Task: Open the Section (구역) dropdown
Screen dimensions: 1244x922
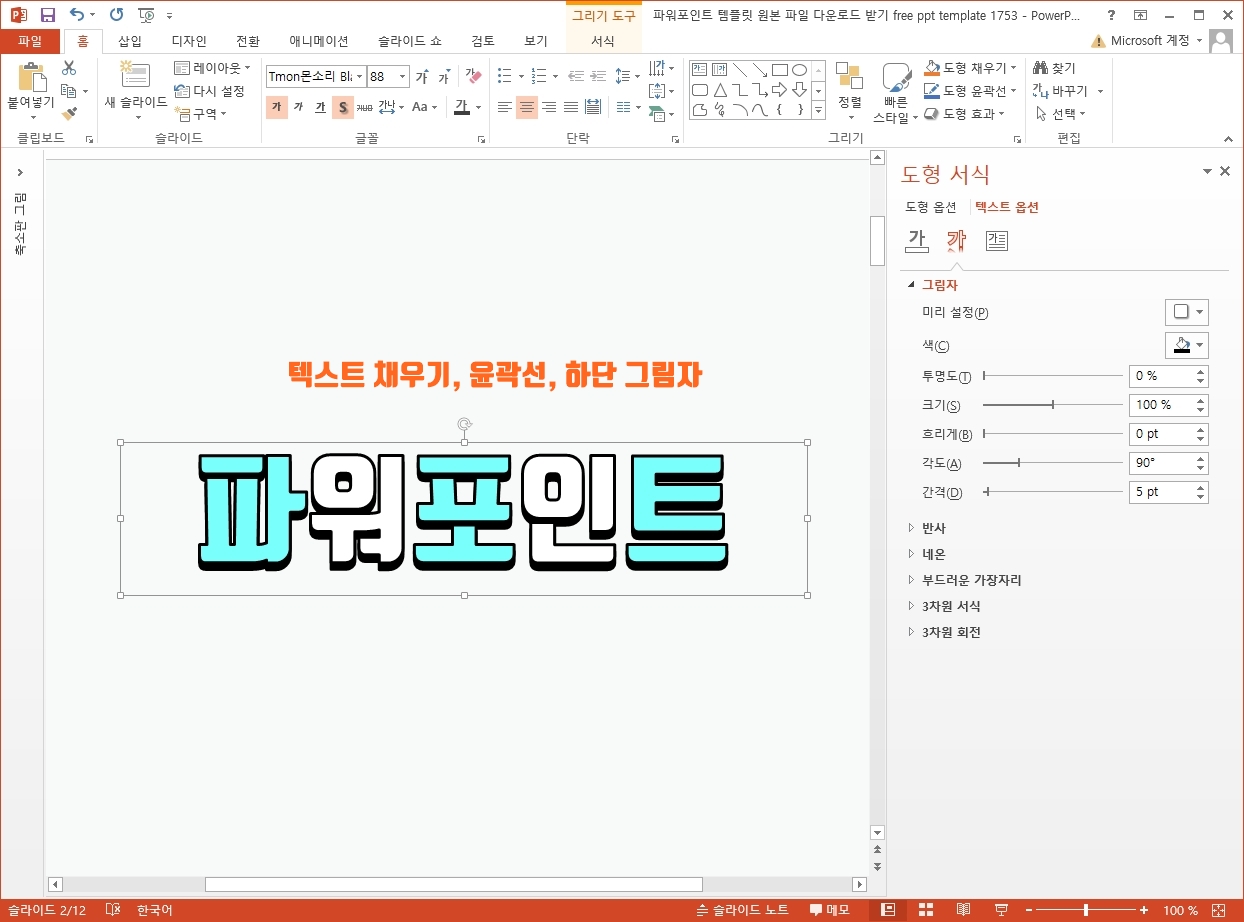Action: 201,113
